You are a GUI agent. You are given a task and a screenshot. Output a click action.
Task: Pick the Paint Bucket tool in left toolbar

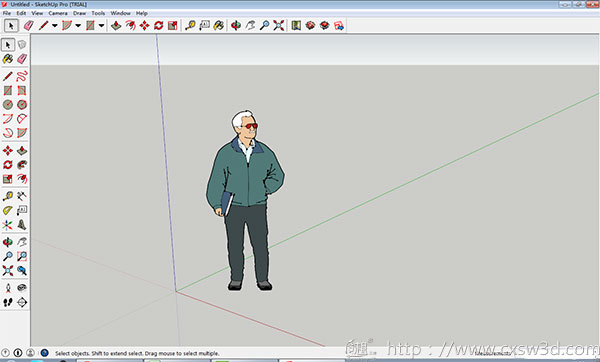coord(8,59)
